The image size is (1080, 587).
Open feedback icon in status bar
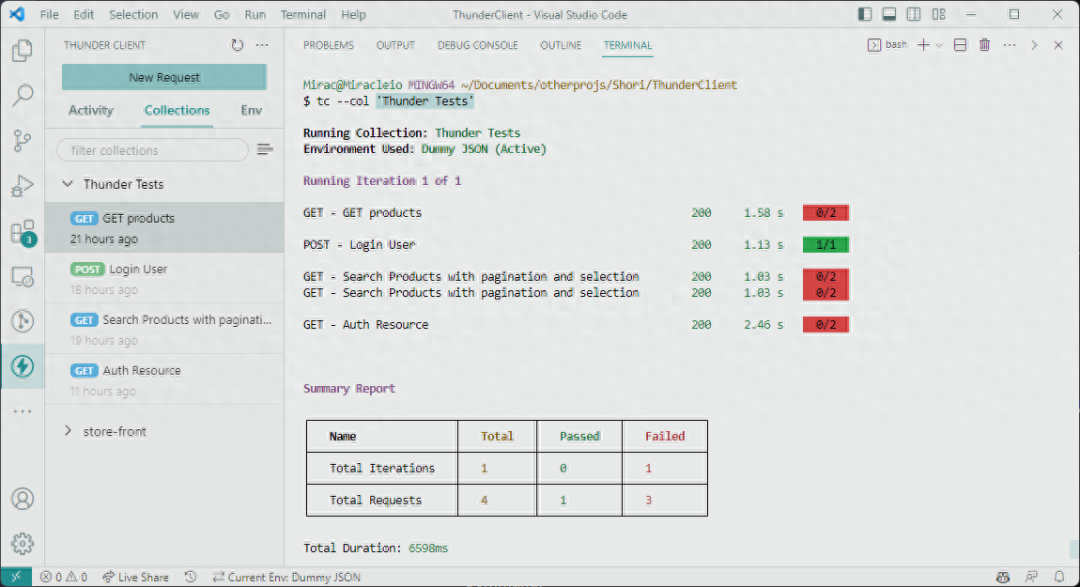coord(1031,577)
